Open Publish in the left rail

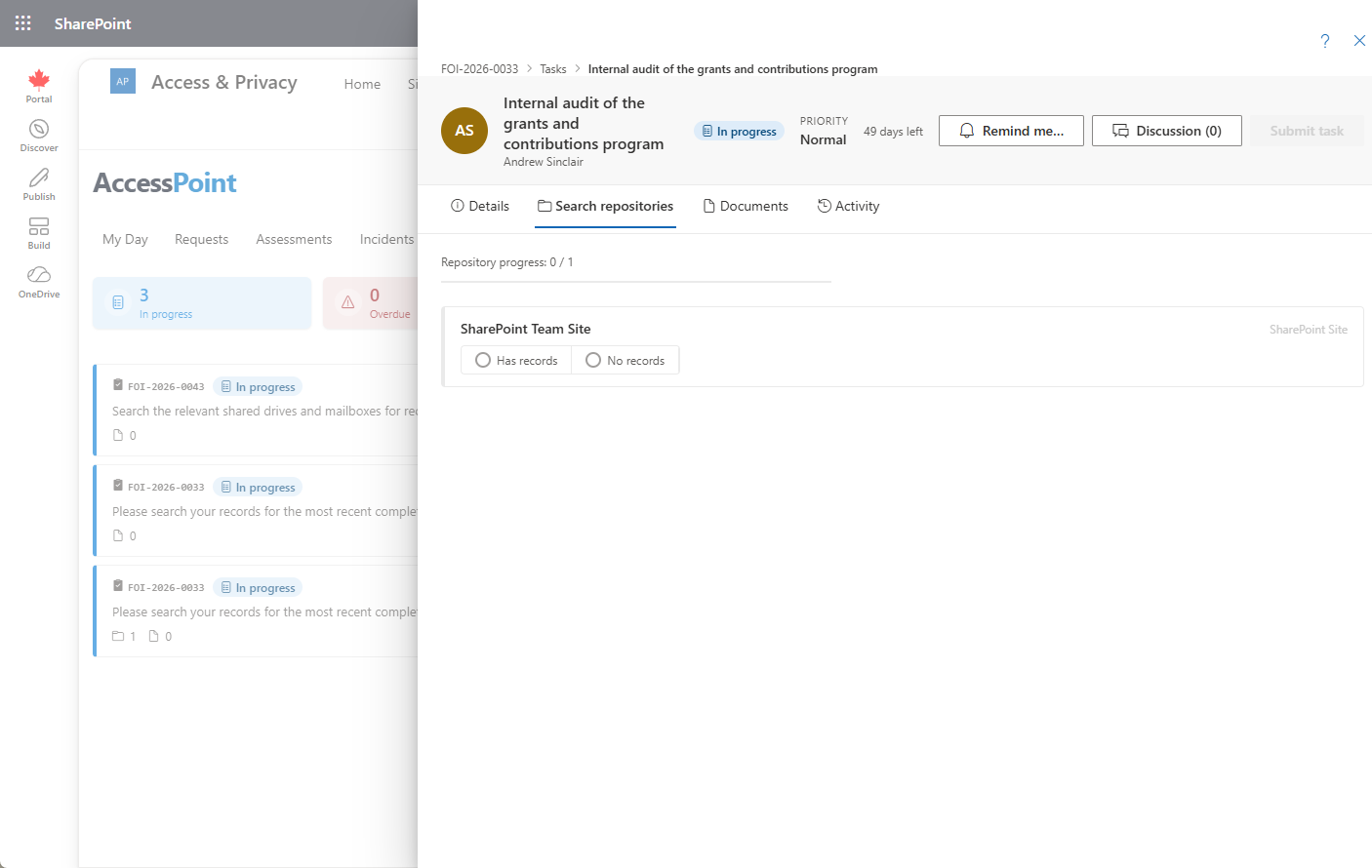[x=39, y=184]
